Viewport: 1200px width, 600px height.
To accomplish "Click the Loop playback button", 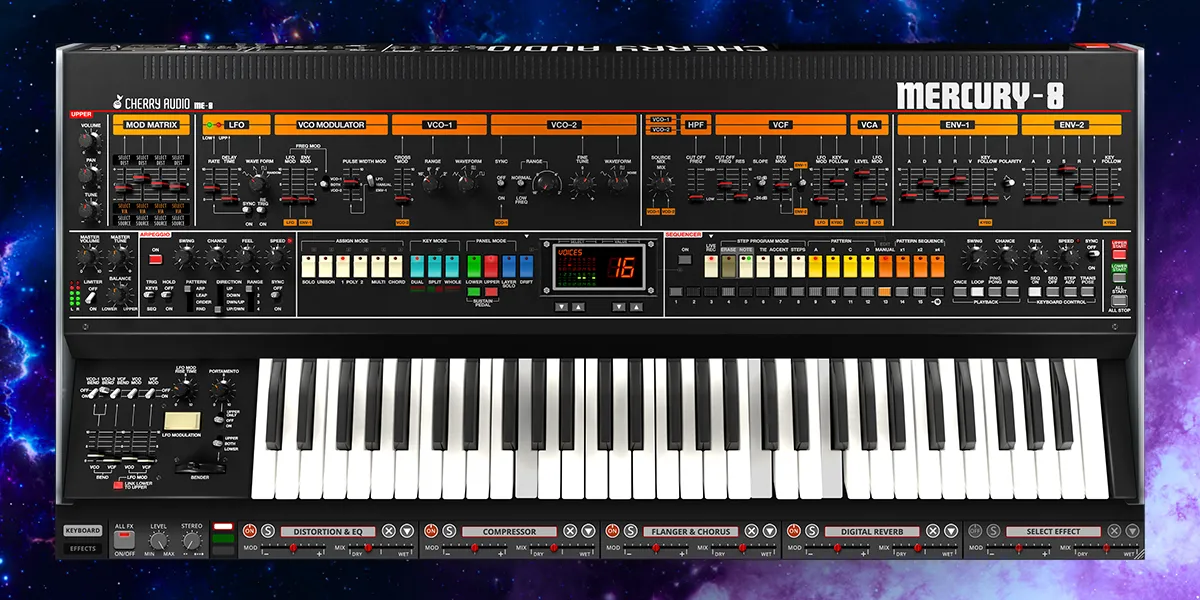I will click(x=976, y=291).
